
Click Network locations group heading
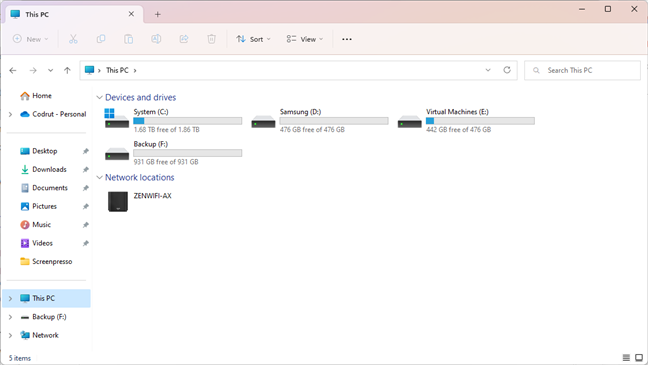coord(140,178)
